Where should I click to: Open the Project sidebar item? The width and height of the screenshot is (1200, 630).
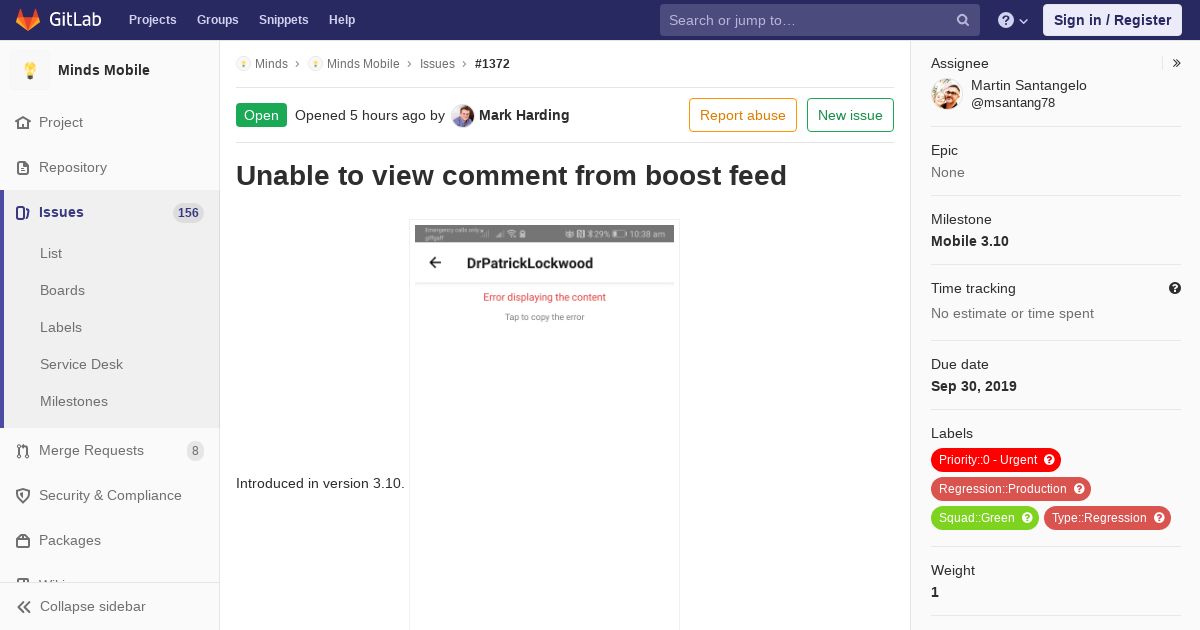(110, 123)
